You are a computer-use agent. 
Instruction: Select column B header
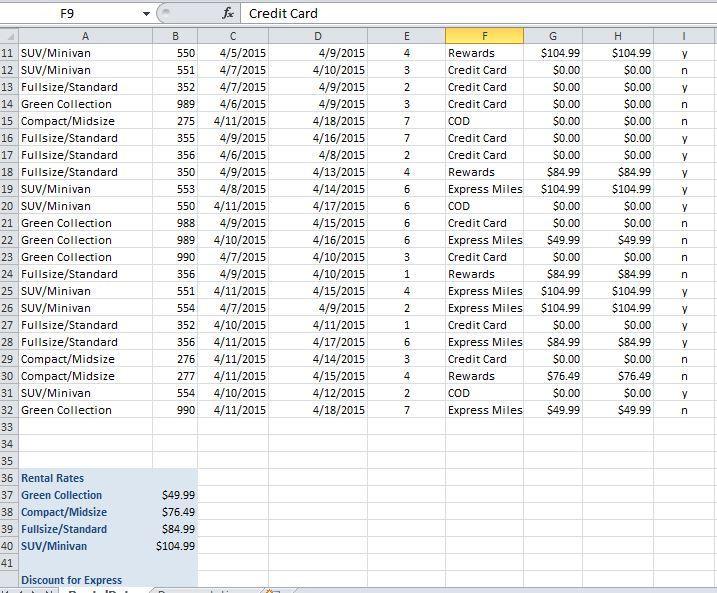point(175,36)
